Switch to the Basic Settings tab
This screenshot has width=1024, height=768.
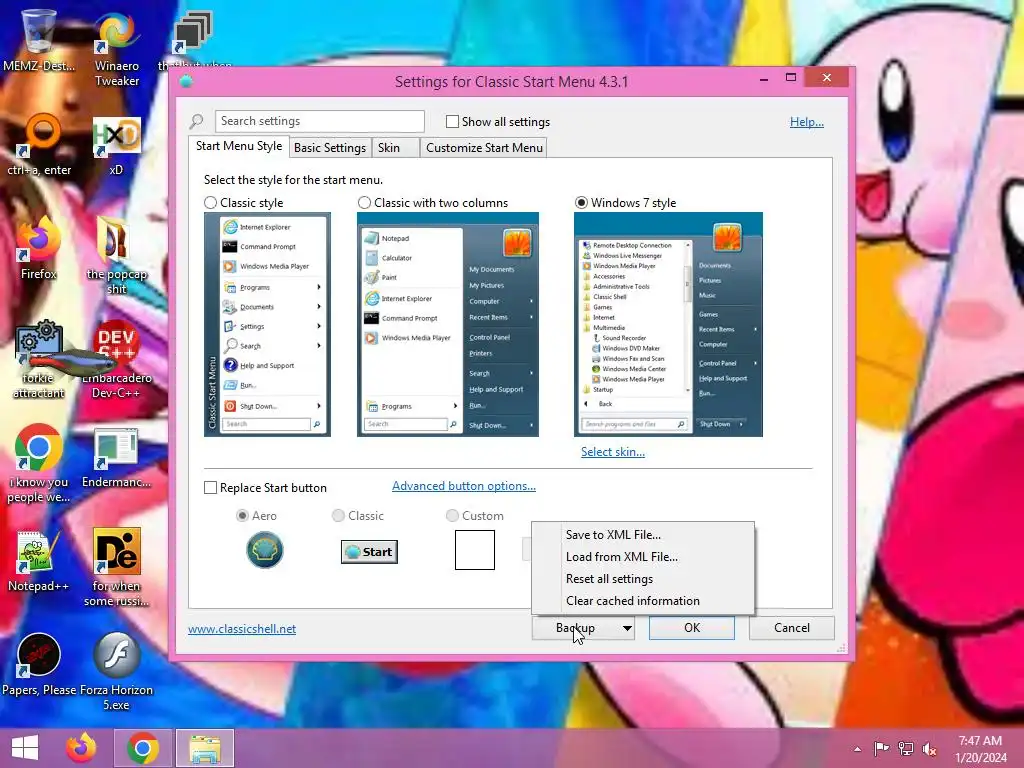(330, 148)
